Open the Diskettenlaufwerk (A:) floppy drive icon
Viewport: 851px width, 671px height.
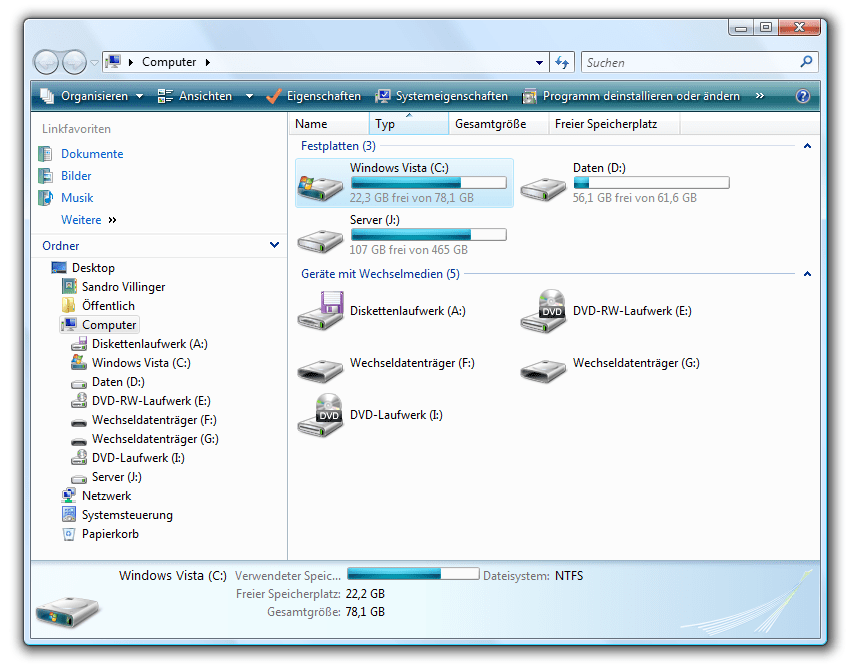coord(321,311)
